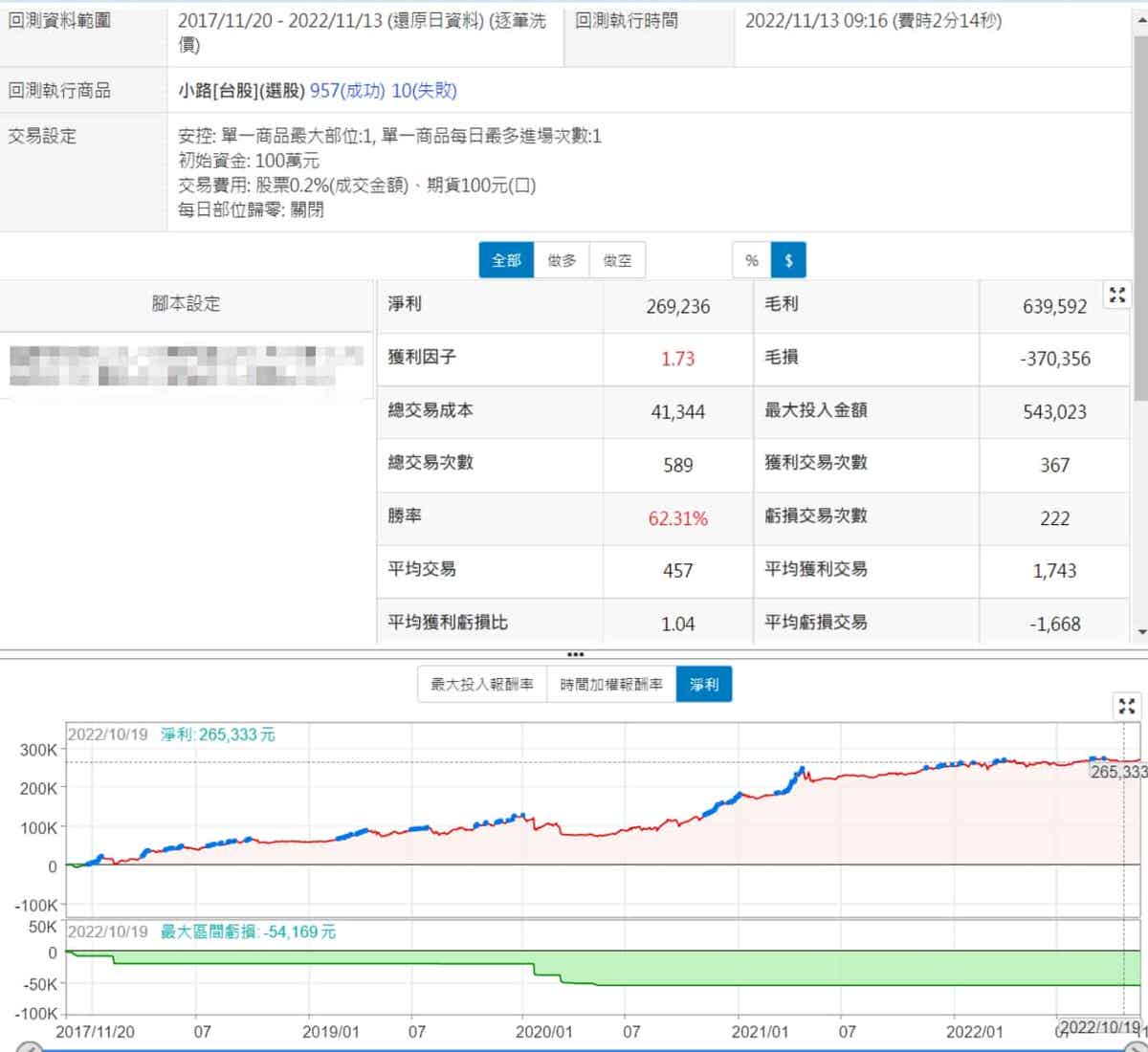The height and width of the screenshot is (1052, 1148).
Task: Select 全部 to show all trades
Action: [x=506, y=260]
